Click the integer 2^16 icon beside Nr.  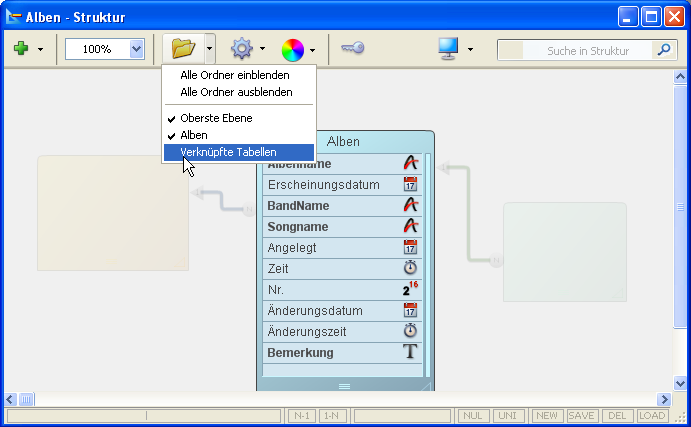coord(410,289)
